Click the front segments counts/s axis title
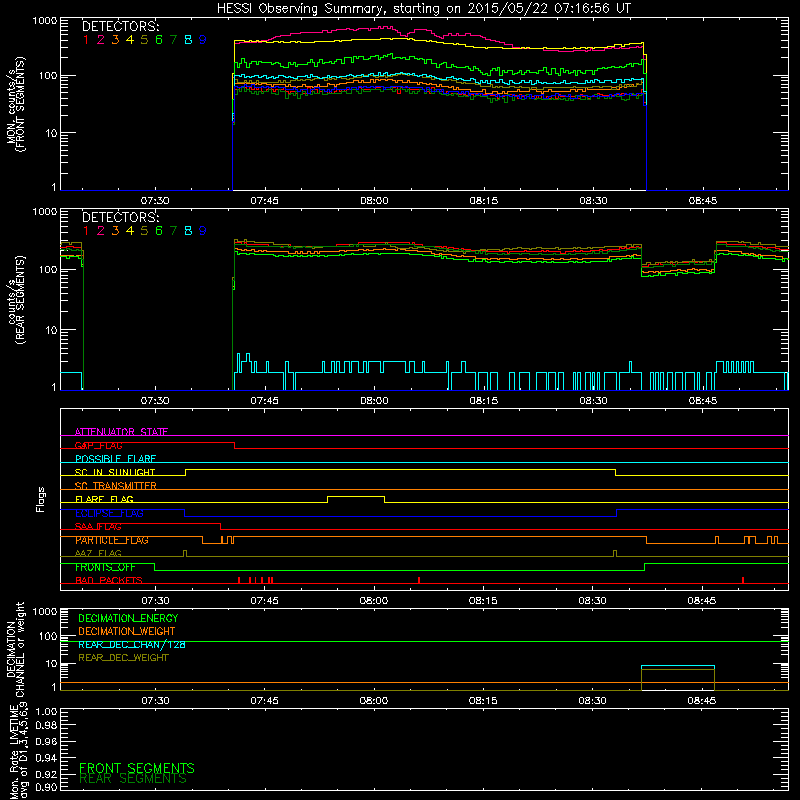 click(15, 104)
